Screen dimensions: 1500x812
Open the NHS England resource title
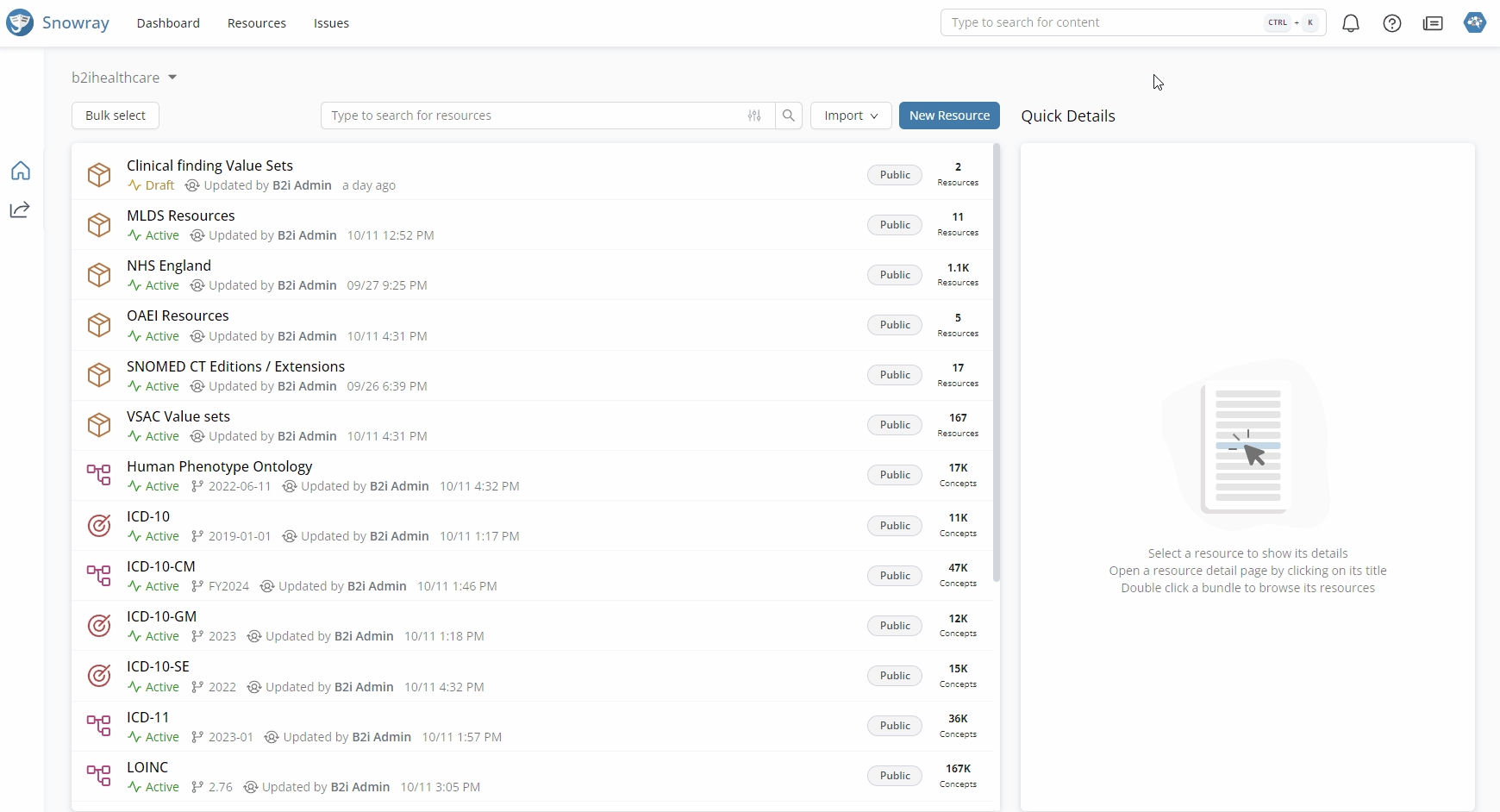tap(169, 265)
